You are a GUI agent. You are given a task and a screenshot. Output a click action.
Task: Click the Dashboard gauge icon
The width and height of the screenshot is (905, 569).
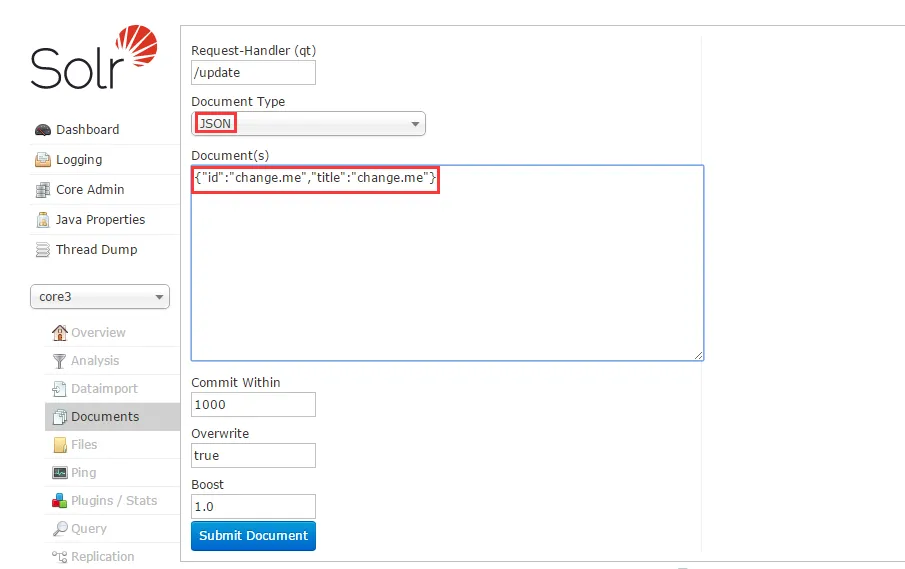pyautogui.click(x=43, y=130)
